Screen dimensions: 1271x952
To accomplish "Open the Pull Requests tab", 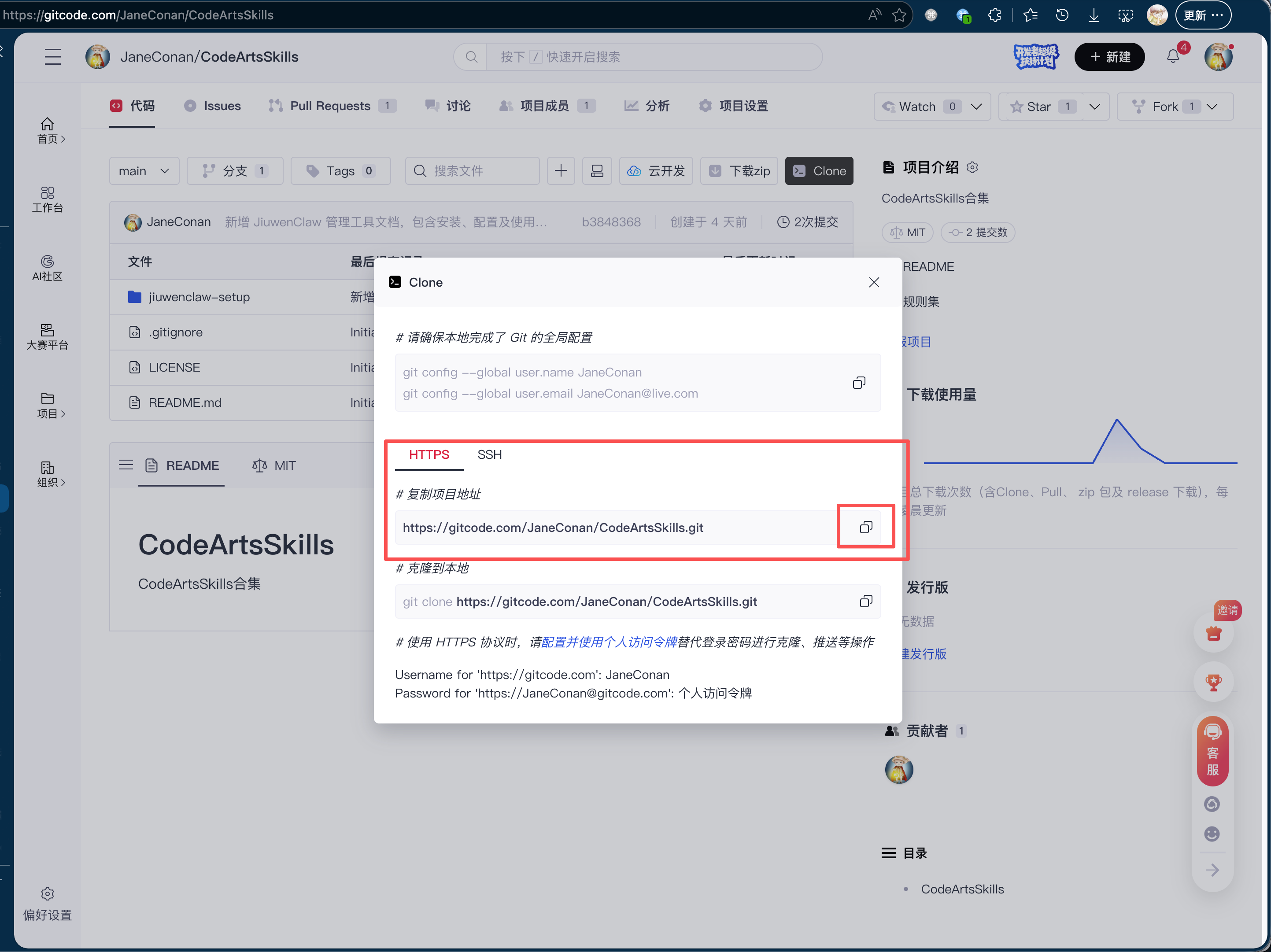I will [331, 106].
